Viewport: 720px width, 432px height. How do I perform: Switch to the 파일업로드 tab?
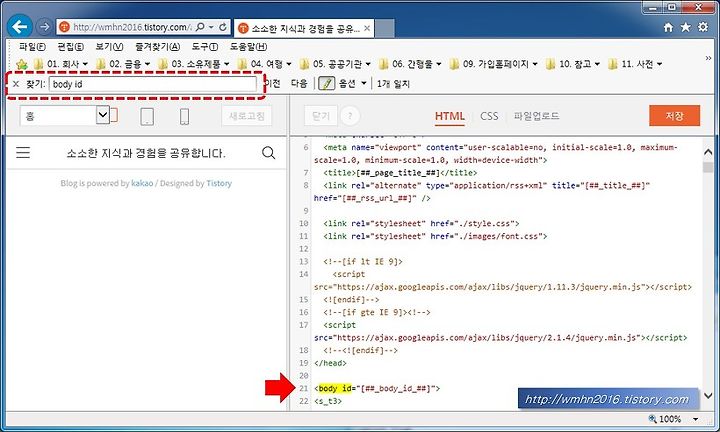click(x=536, y=116)
